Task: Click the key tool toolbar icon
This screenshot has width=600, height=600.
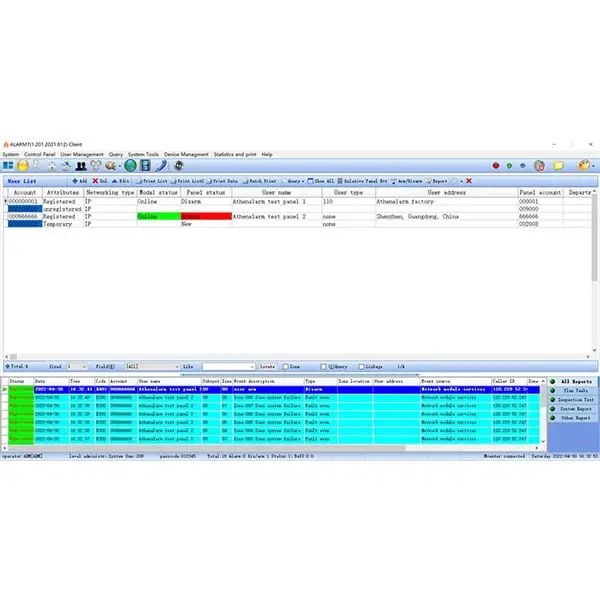Action: 111,166
